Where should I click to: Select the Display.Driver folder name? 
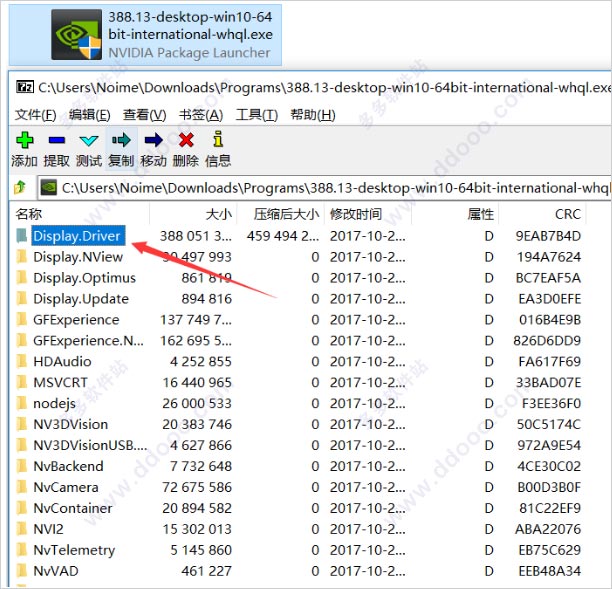[77, 236]
